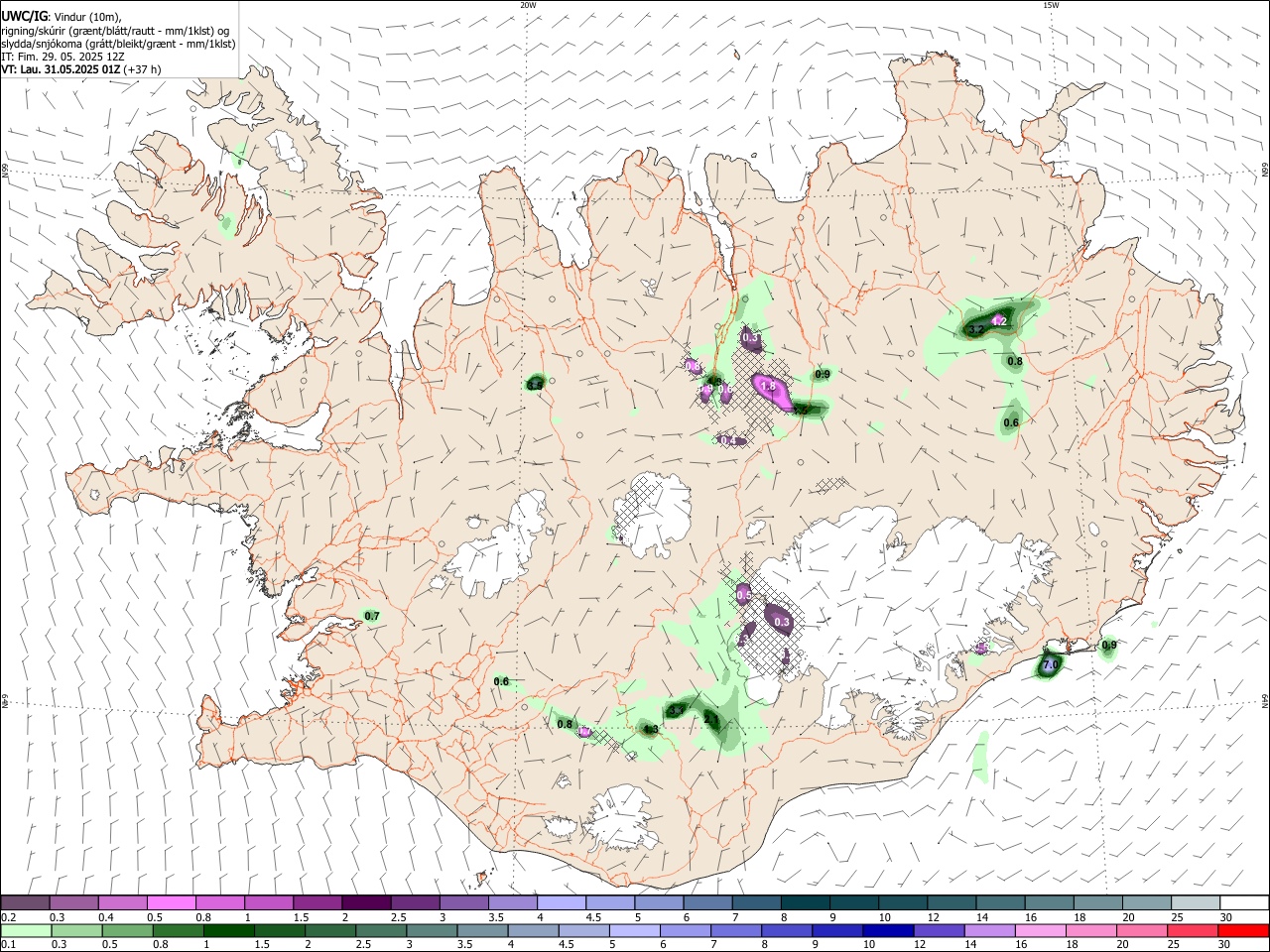Click the bright pink 0.5 swatch in upper legend
Screen dimensions: 1270x952
tap(171, 903)
